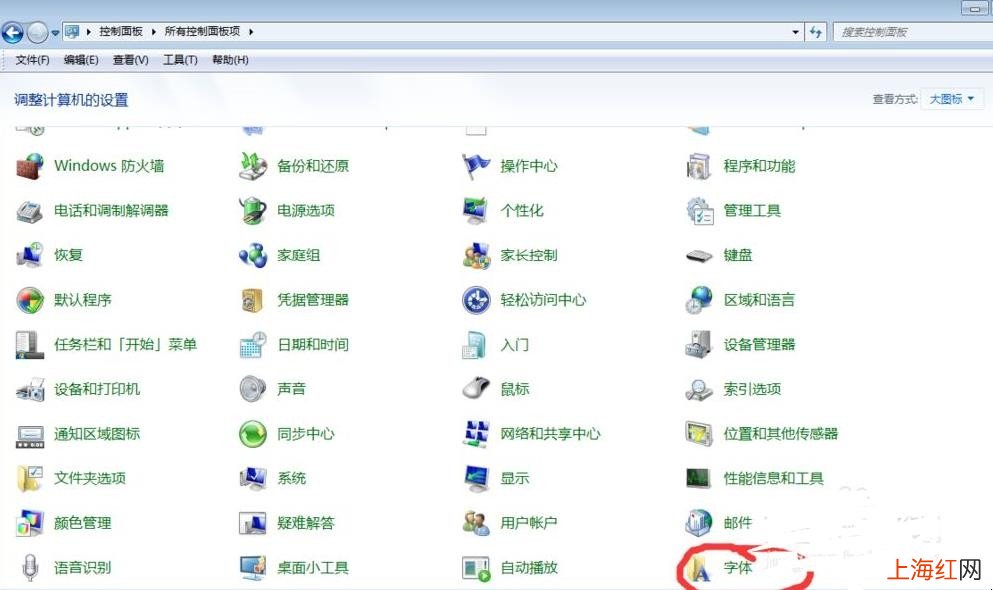Click the 个性化 icon
The width and height of the screenshot is (993, 590).
476,211
